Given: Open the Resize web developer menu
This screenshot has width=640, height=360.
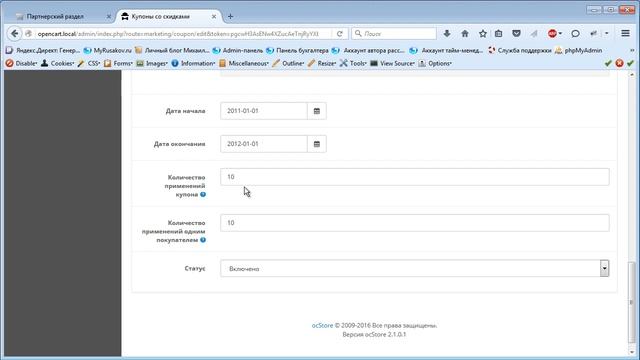Looking at the screenshot, I should click(322, 63).
